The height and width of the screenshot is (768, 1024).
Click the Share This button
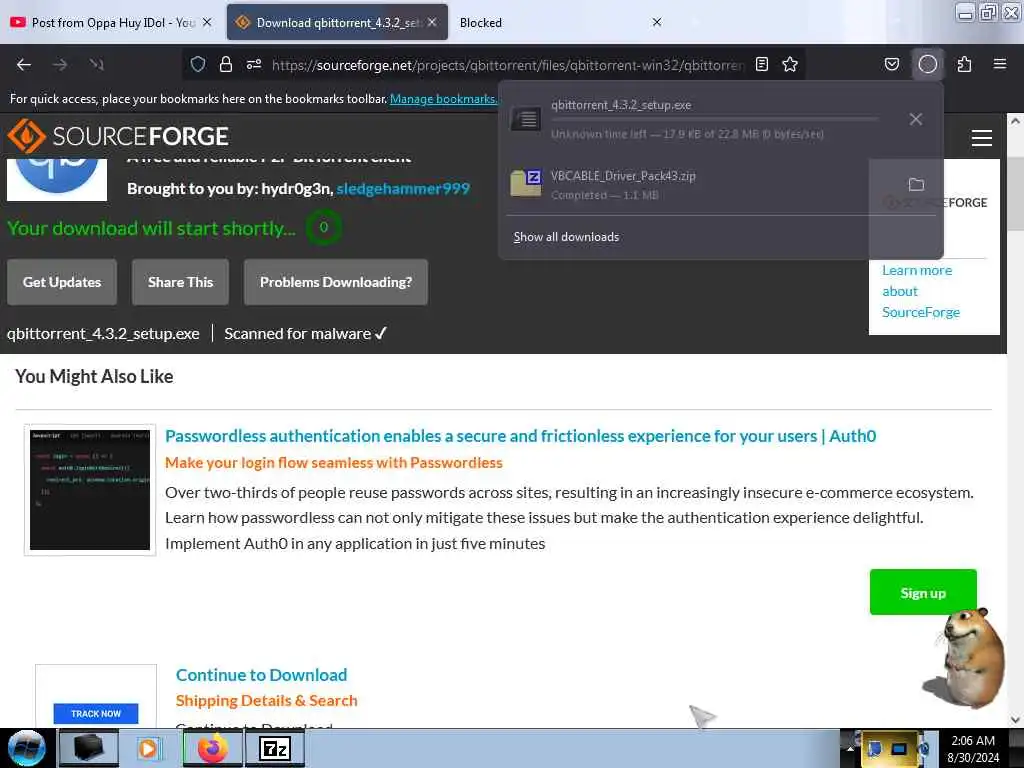click(x=180, y=282)
